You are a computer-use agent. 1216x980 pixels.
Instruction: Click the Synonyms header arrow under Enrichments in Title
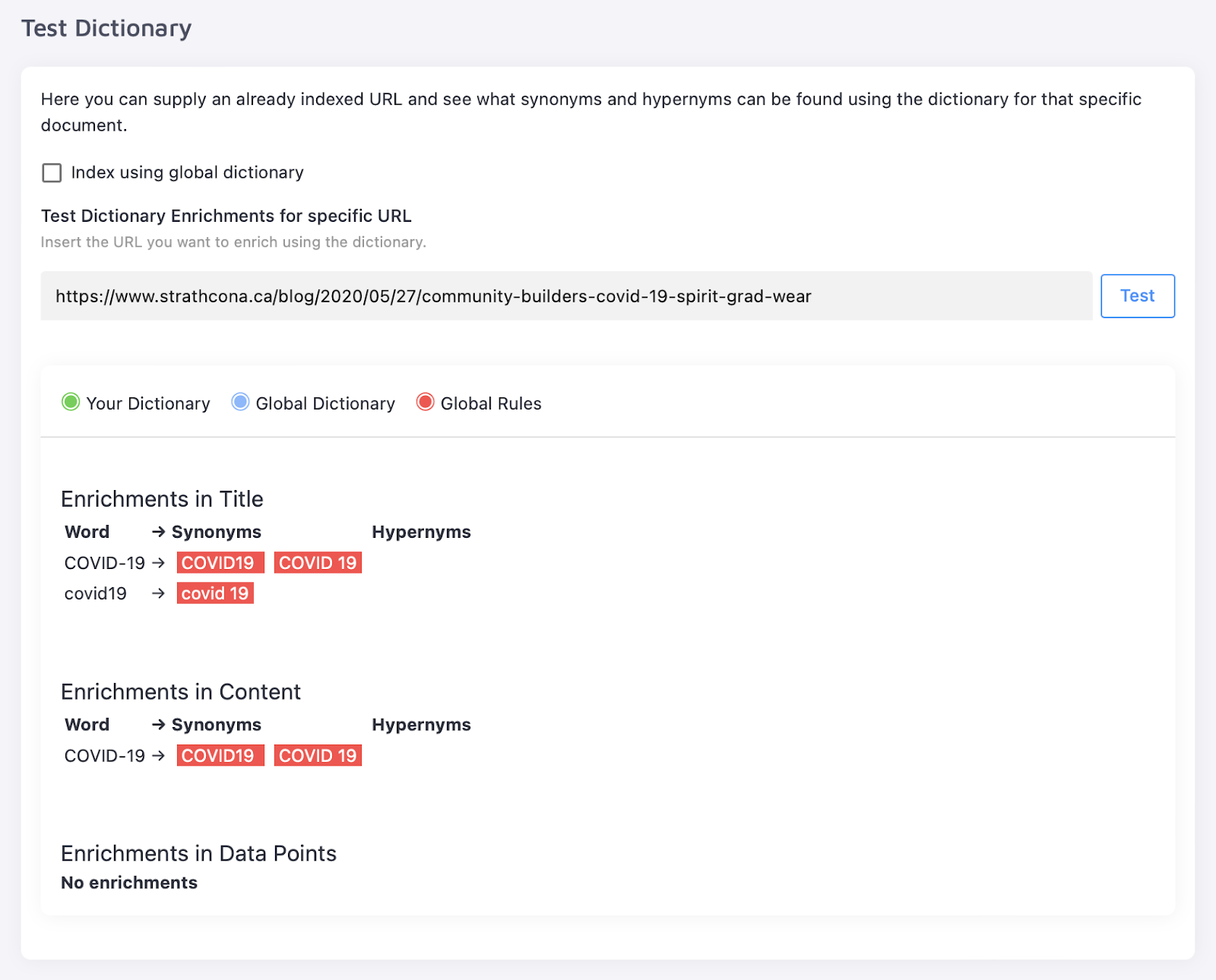[158, 532]
